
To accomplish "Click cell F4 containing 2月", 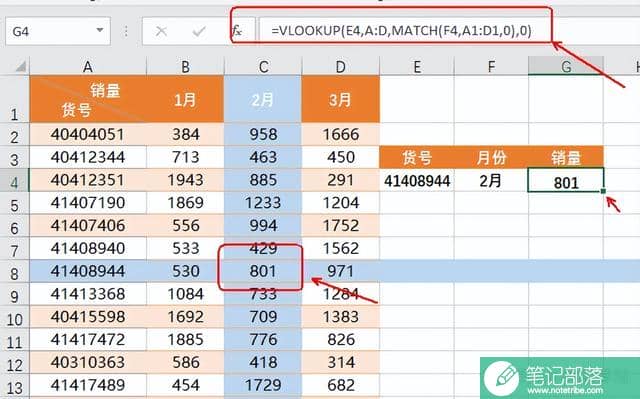I will coord(491,180).
